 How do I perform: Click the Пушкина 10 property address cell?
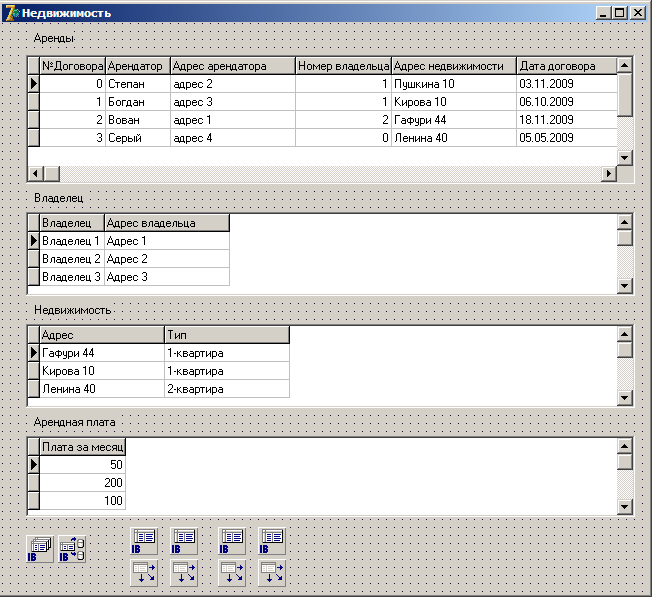pos(454,84)
